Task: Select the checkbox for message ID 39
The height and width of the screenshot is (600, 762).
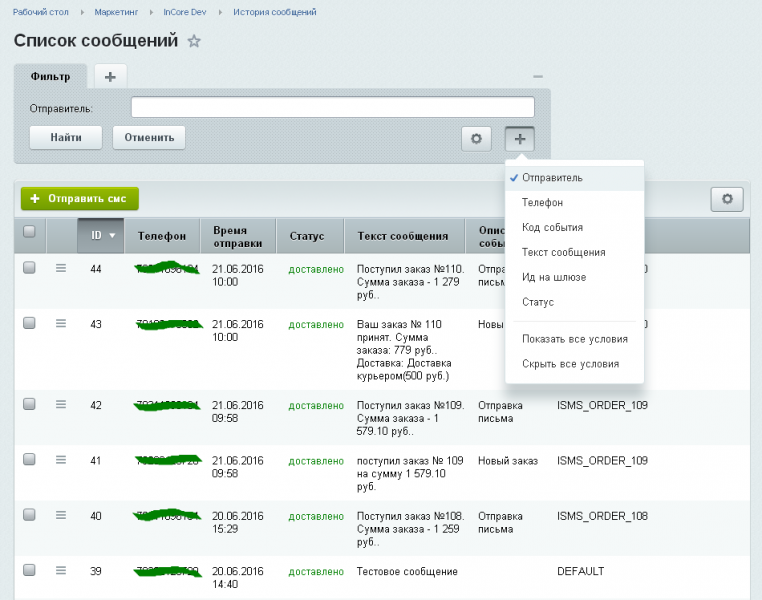Action: point(29,570)
